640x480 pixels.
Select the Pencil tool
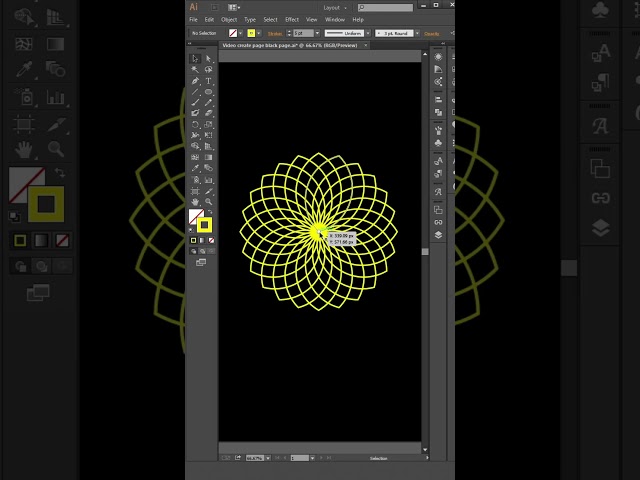[x=209, y=102]
